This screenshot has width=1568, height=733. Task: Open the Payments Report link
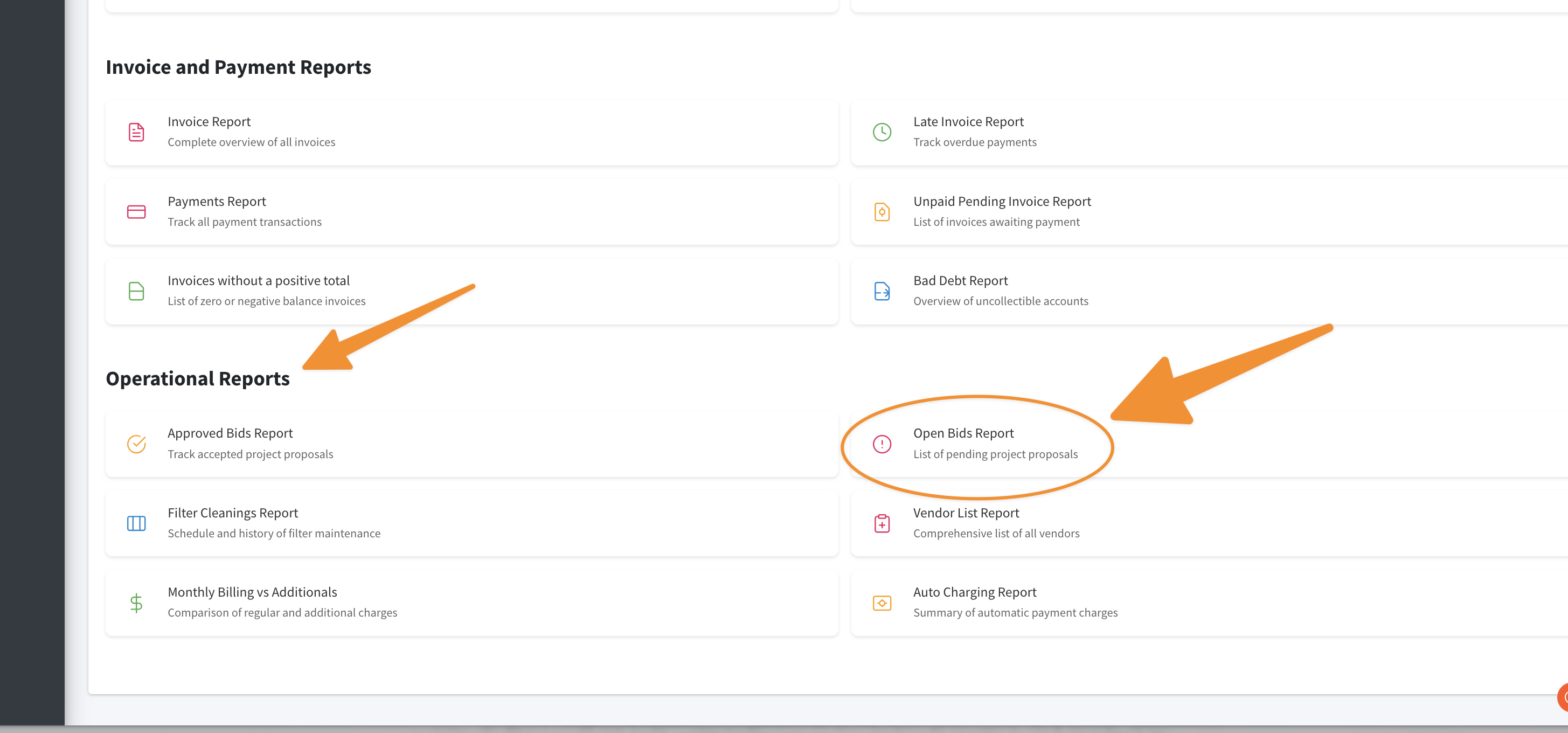click(217, 202)
